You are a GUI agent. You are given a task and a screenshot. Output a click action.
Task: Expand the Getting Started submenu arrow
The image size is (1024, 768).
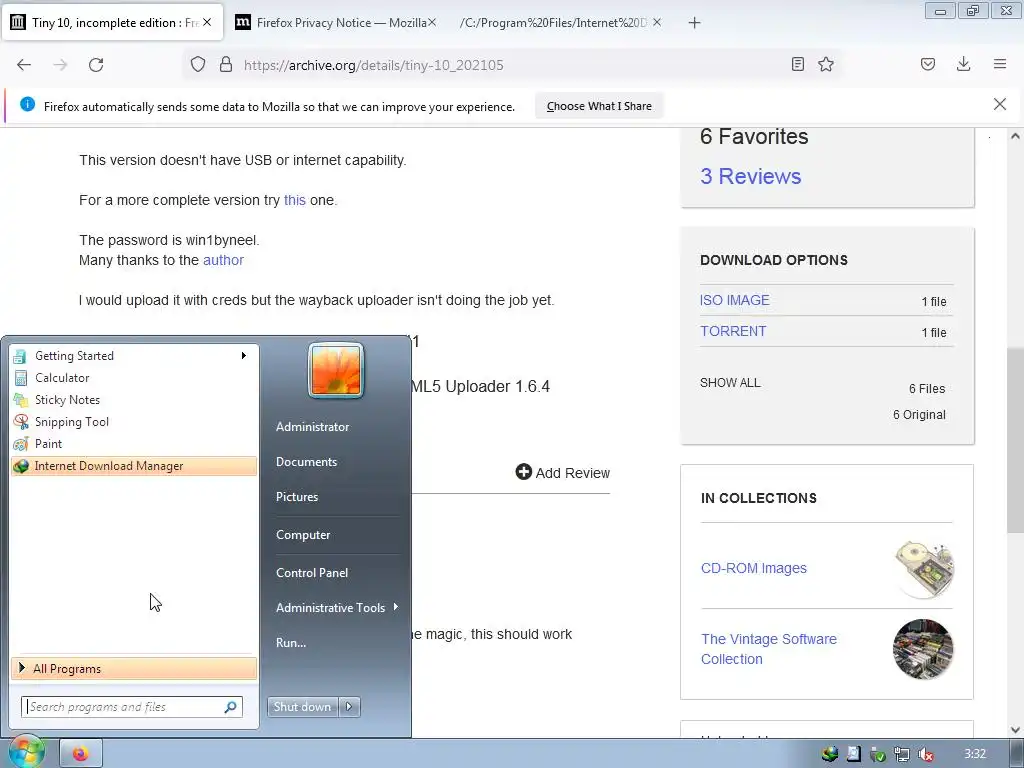tap(244, 356)
